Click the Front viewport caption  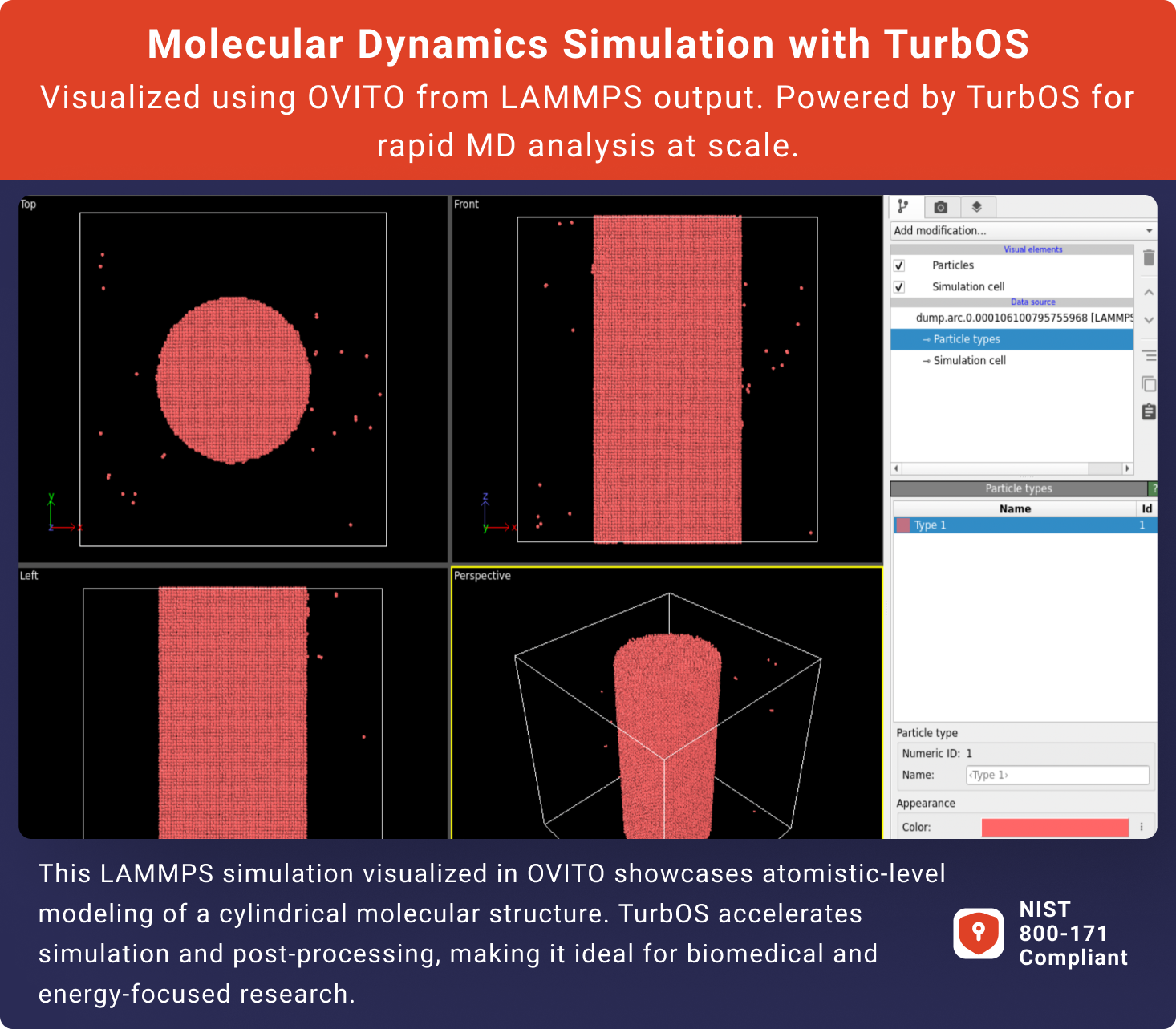point(466,205)
